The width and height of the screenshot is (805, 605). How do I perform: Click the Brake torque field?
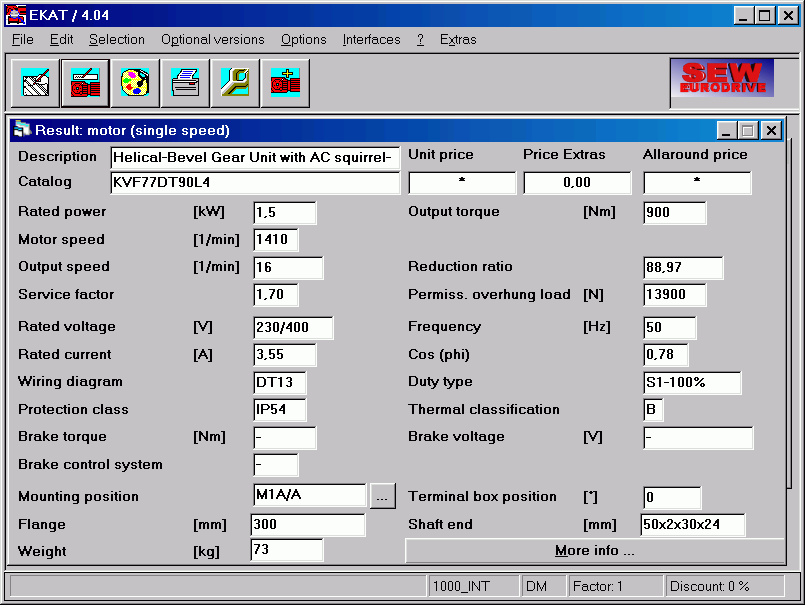285,438
